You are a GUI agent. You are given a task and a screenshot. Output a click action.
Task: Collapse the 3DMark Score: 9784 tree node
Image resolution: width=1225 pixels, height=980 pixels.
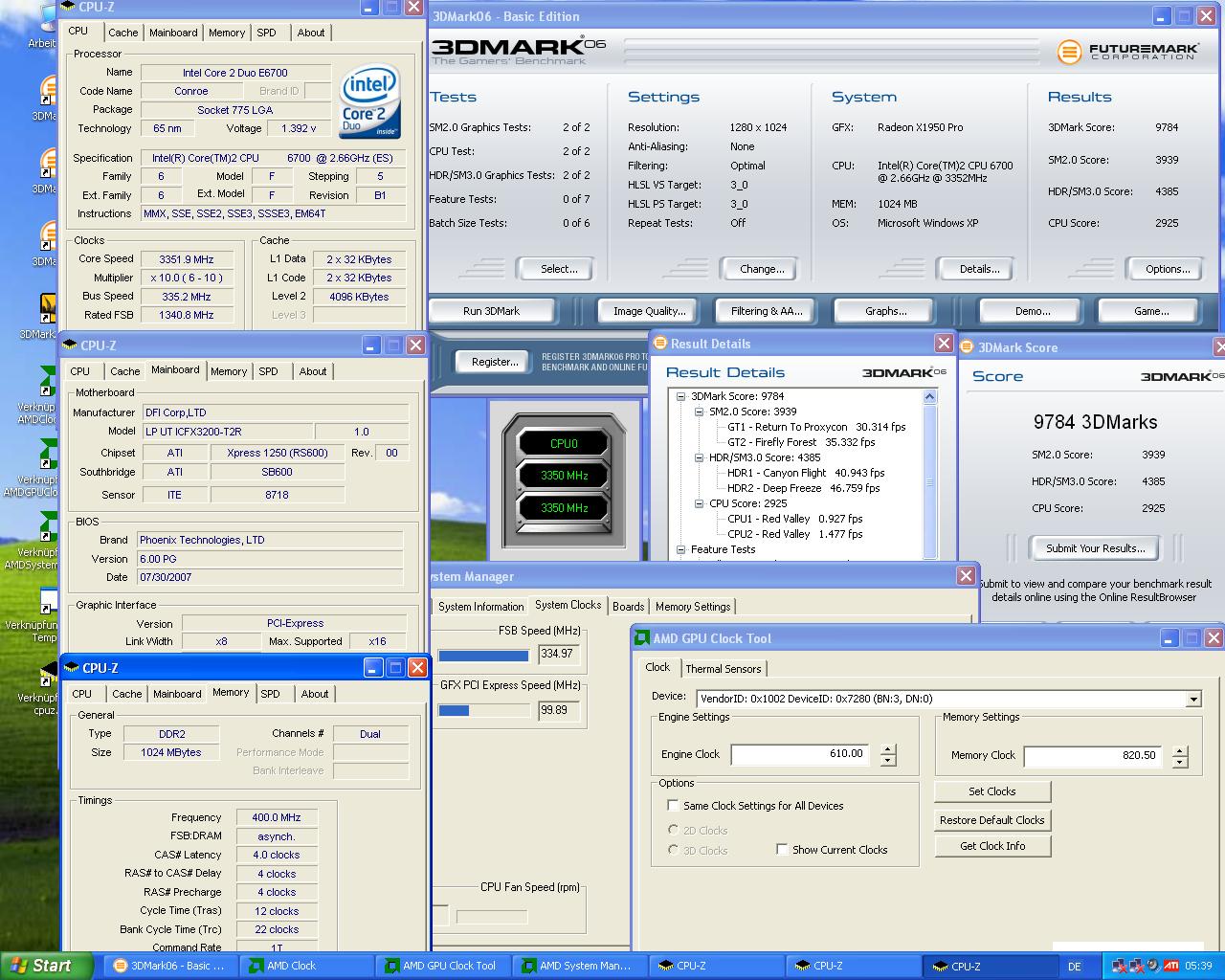click(680, 396)
